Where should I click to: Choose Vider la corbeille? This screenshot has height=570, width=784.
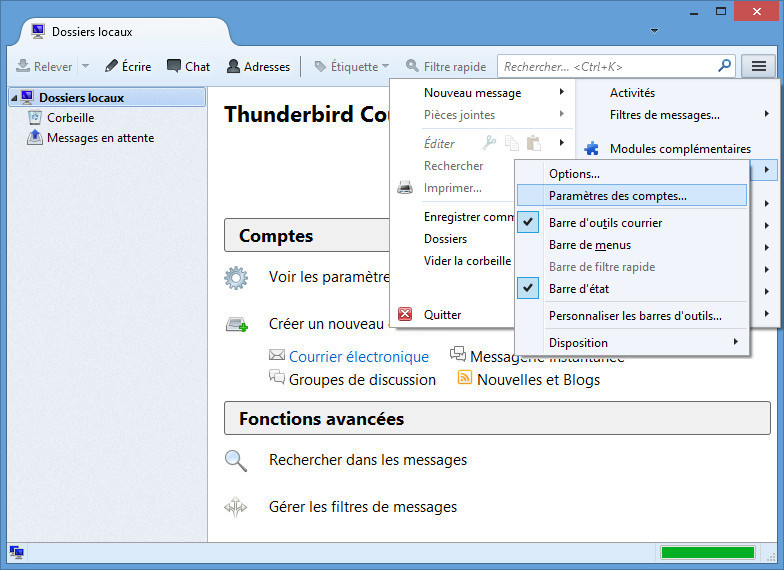pyautogui.click(x=468, y=261)
